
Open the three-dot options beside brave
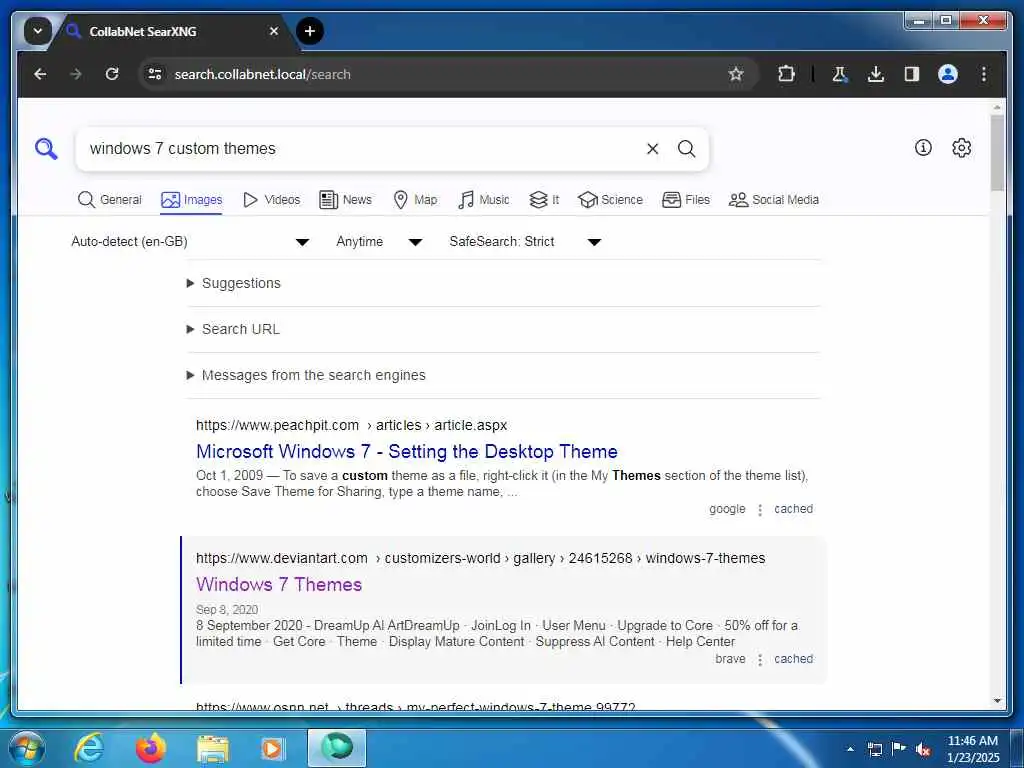[x=760, y=660]
